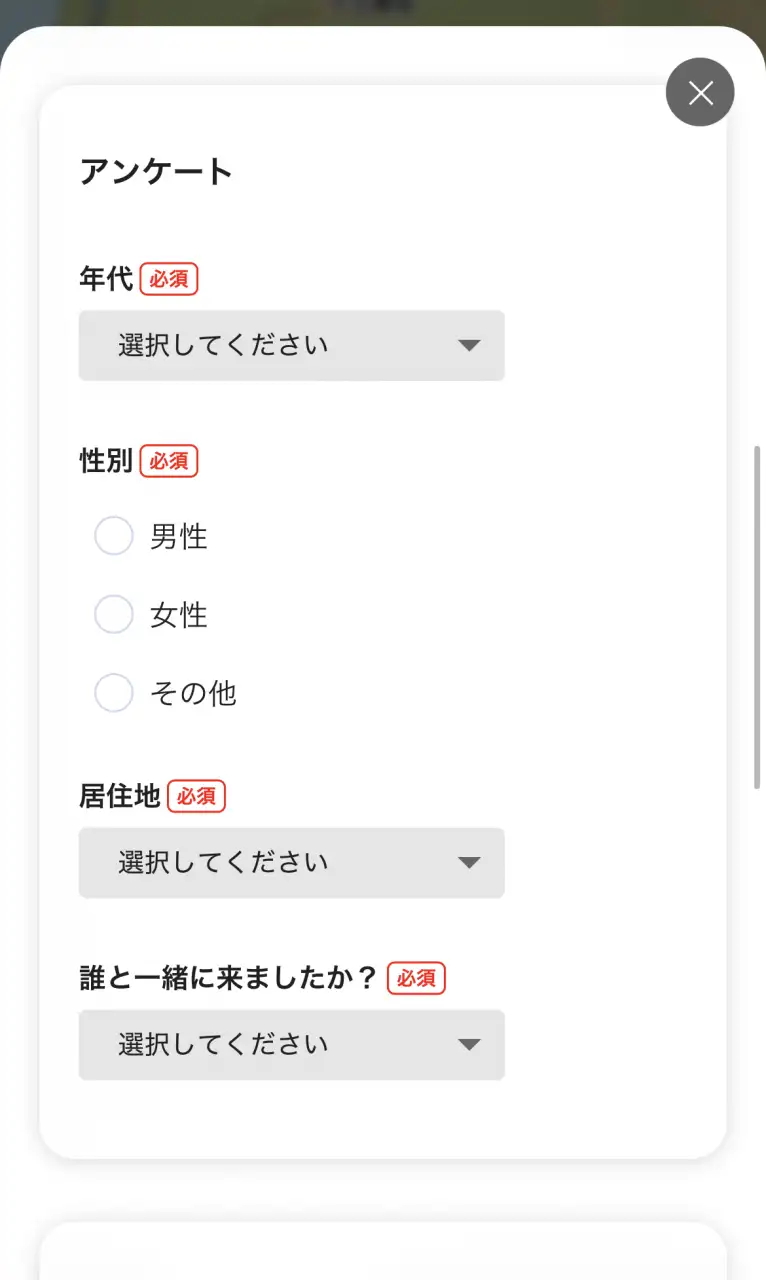Expand the 居住地 選択してください dropdown

point(292,862)
